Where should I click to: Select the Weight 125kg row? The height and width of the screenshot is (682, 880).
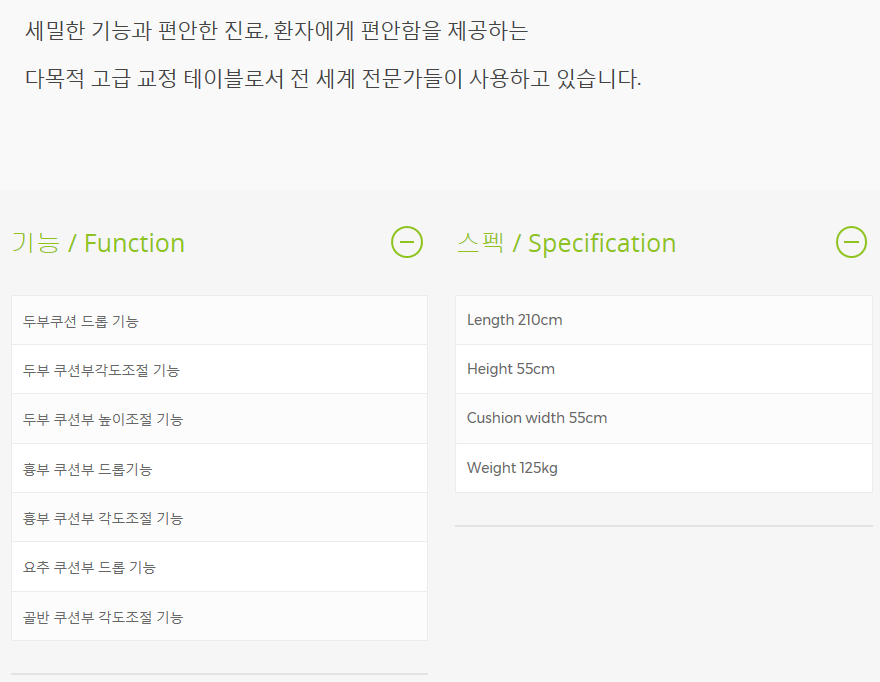click(x=663, y=468)
